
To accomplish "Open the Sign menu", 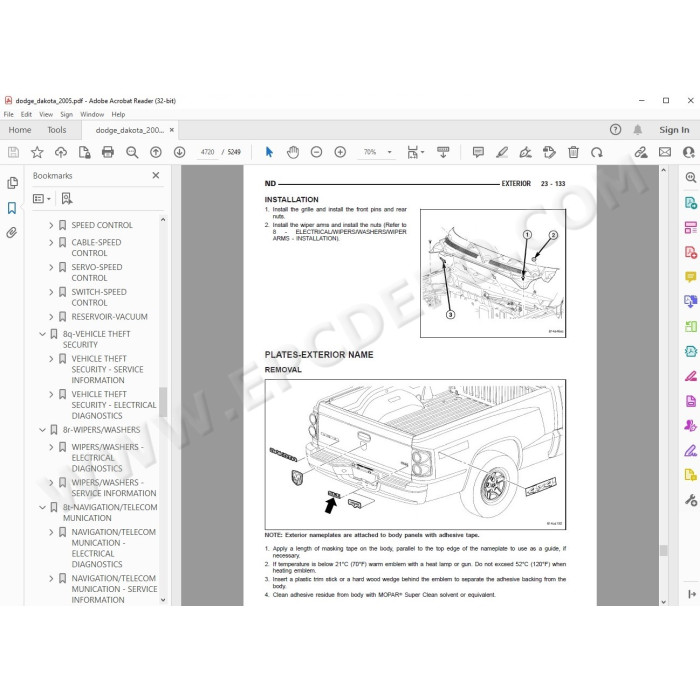I will tap(67, 114).
